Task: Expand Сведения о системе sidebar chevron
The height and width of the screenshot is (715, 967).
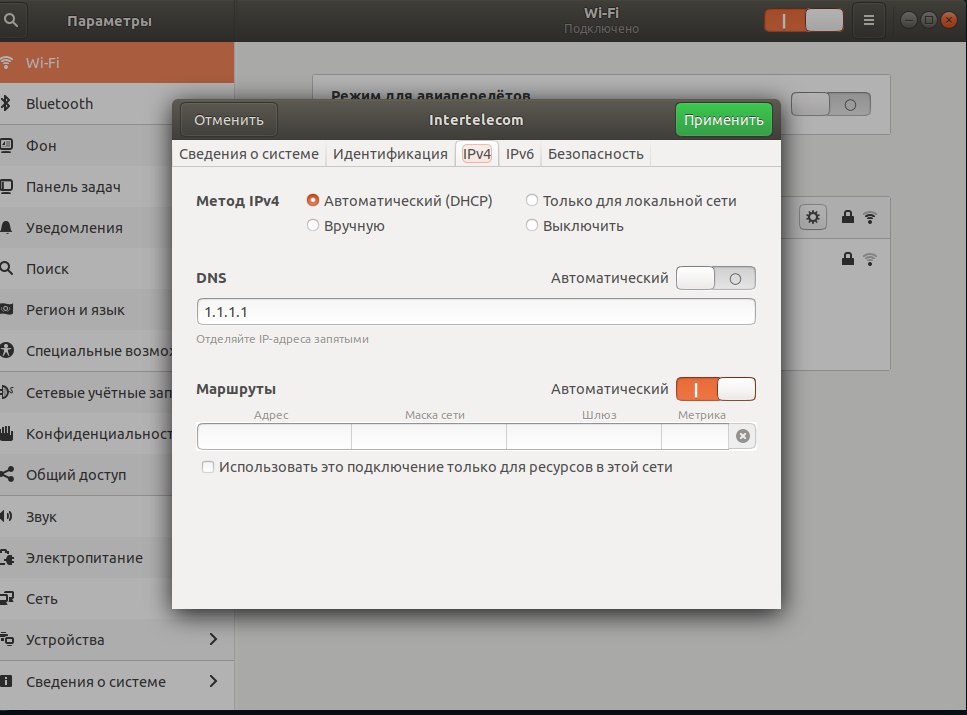Action: (x=213, y=681)
